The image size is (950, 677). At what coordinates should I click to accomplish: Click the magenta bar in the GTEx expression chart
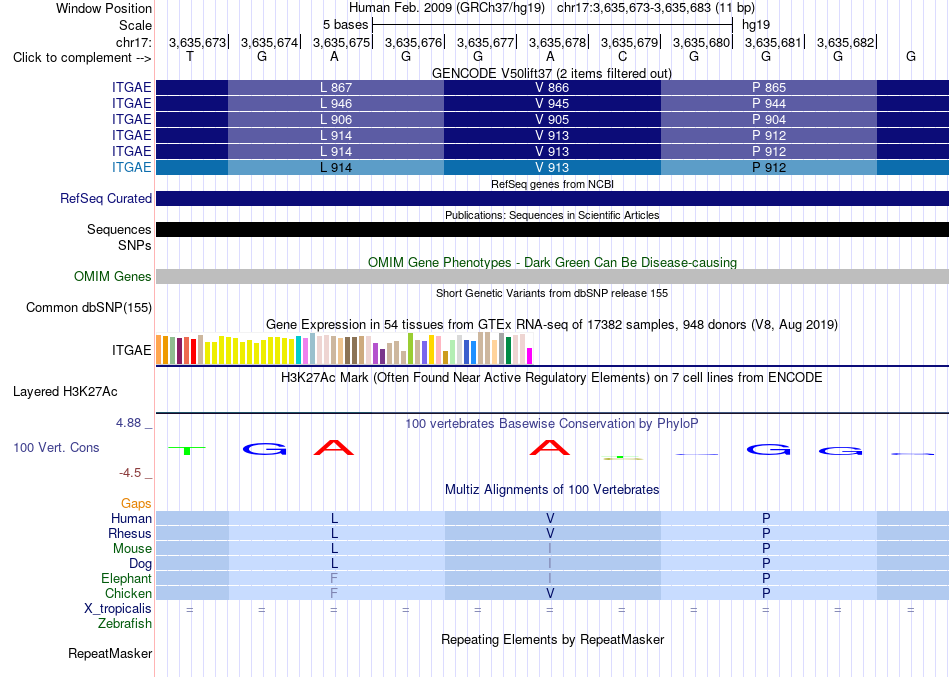530,356
